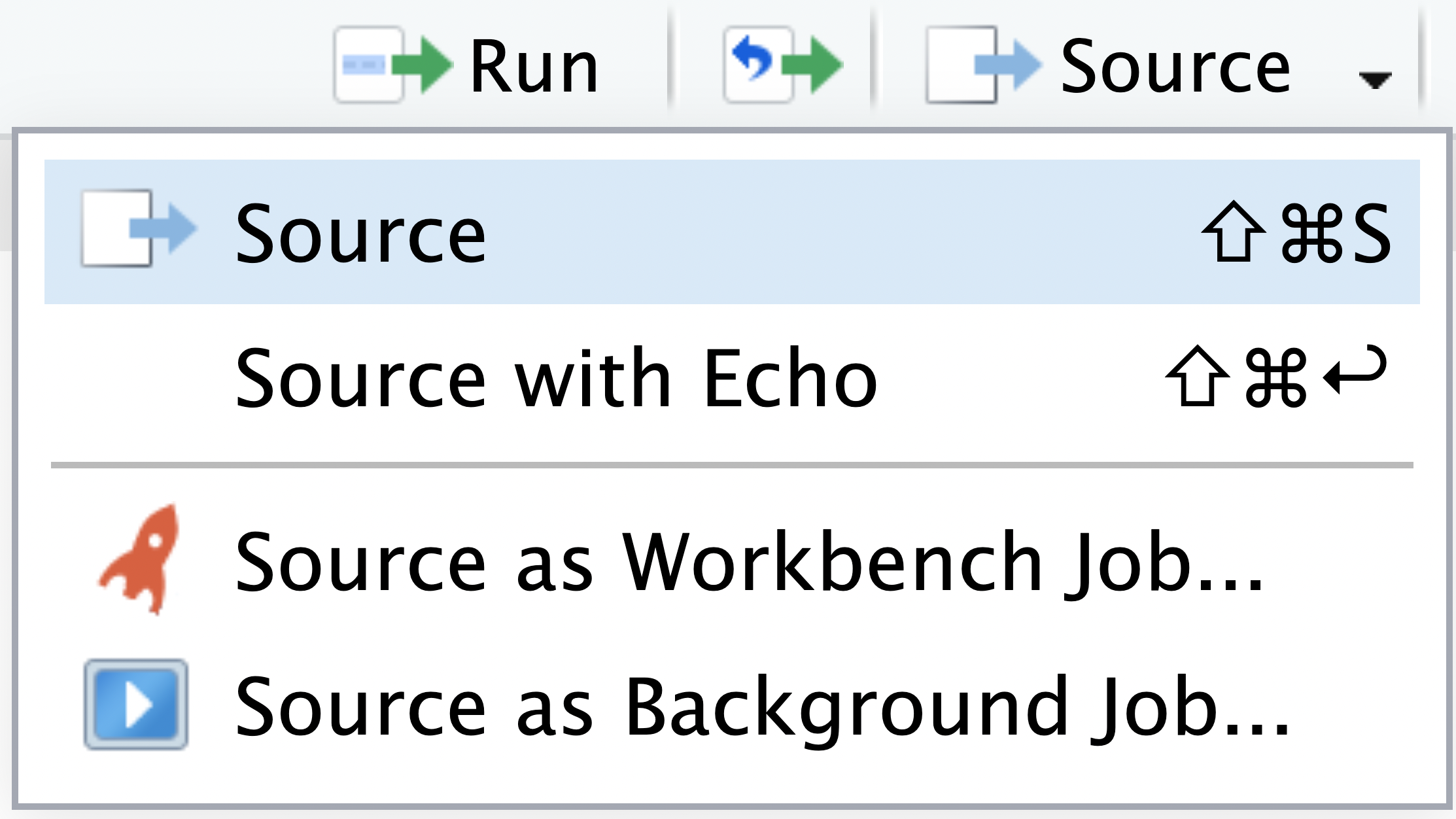This screenshot has width=1456, height=819.
Task: Click the Run button label
Action: pos(534,67)
